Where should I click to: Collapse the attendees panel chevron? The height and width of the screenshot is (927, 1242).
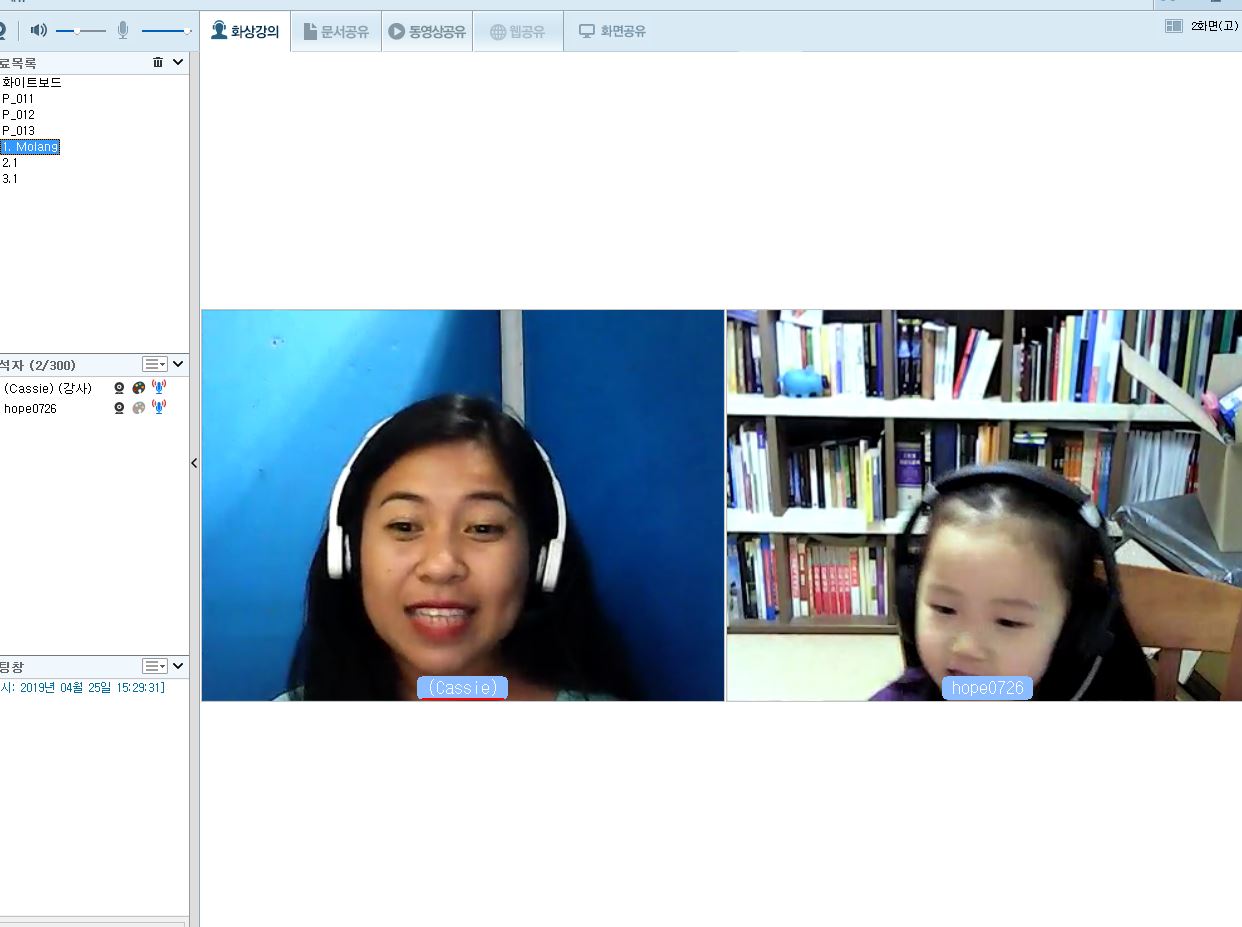[x=178, y=364]
